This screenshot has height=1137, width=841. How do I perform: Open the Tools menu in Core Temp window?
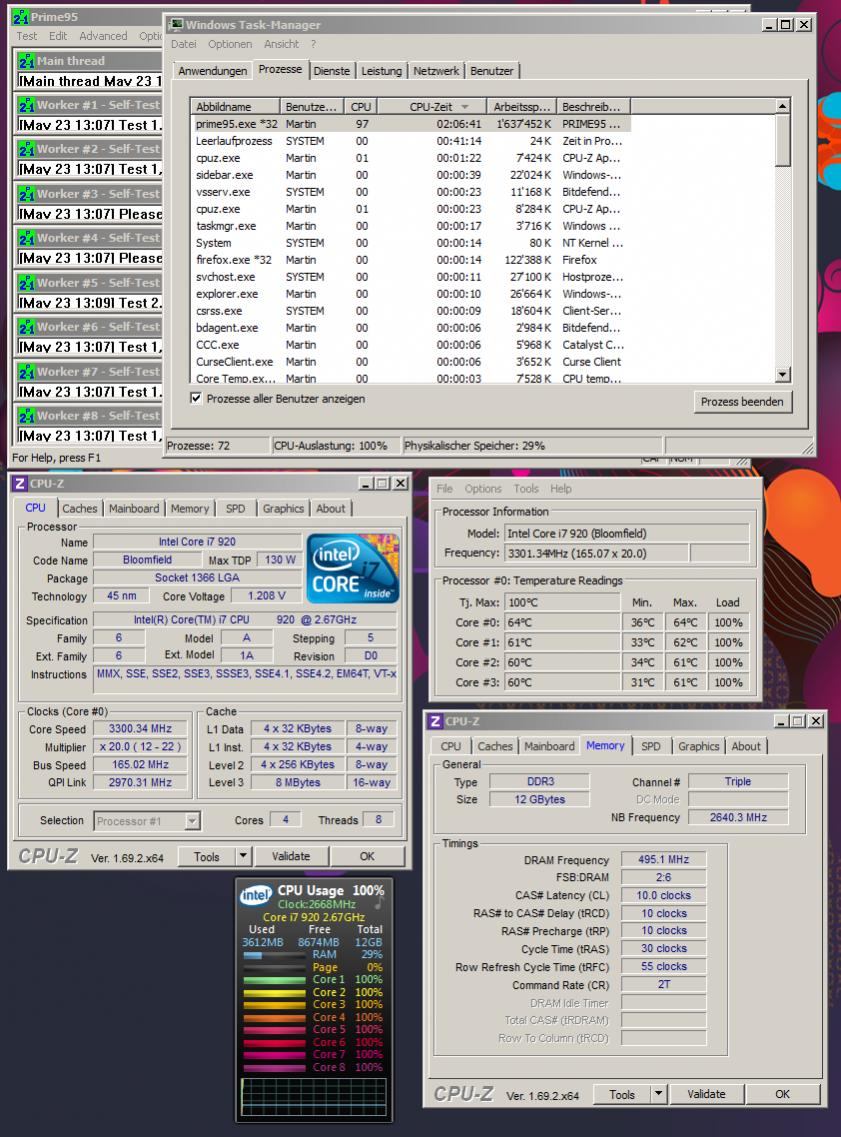click(x=526, y=489)
